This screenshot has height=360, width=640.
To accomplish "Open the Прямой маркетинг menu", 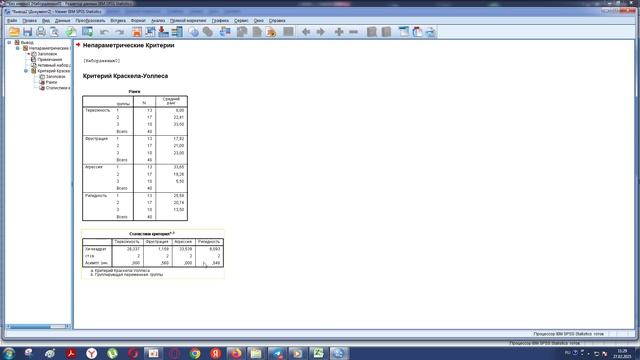I will click(x=188, y=20).
